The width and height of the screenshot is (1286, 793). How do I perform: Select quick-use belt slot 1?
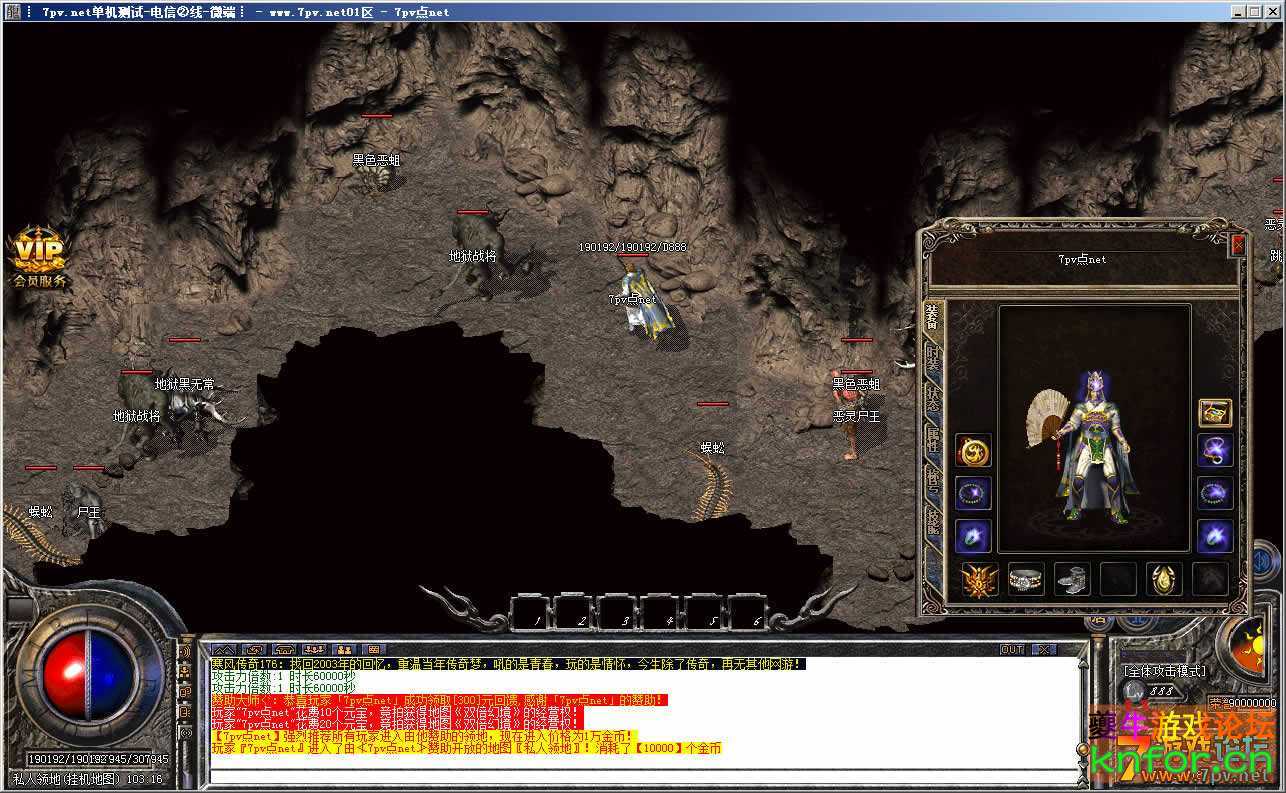pos(530,612)
